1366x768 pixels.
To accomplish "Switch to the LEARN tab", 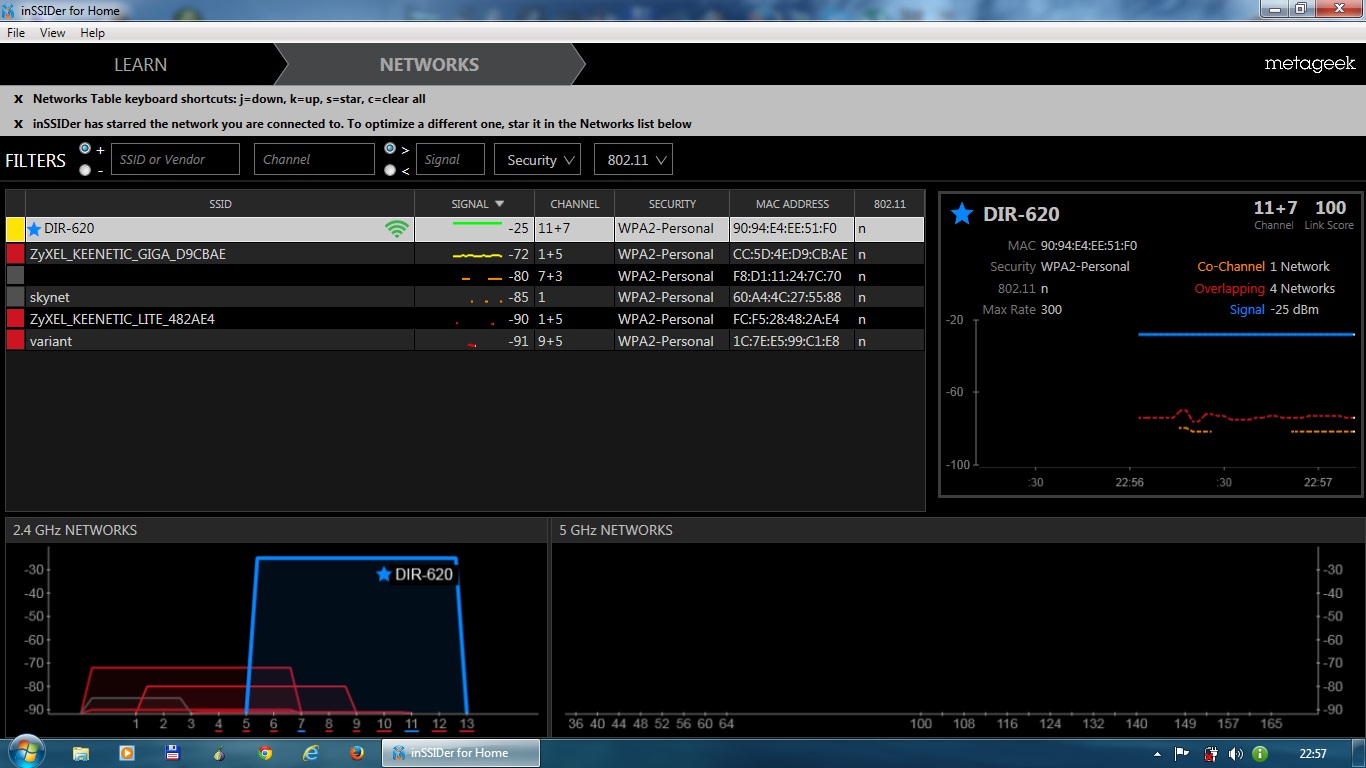I will coord(140,64).
